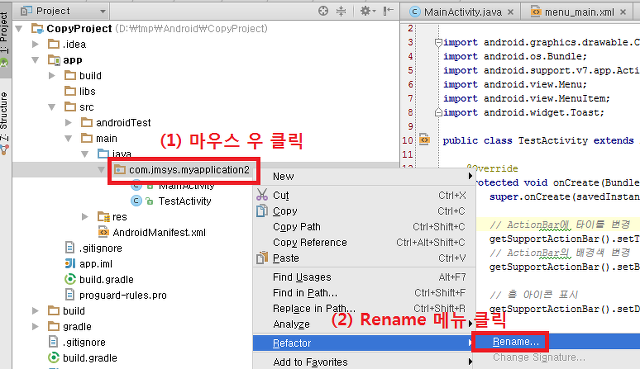Expand the gradle folder
The width and height of the screenshot is (640, 369).
click(x=36, y=327)
